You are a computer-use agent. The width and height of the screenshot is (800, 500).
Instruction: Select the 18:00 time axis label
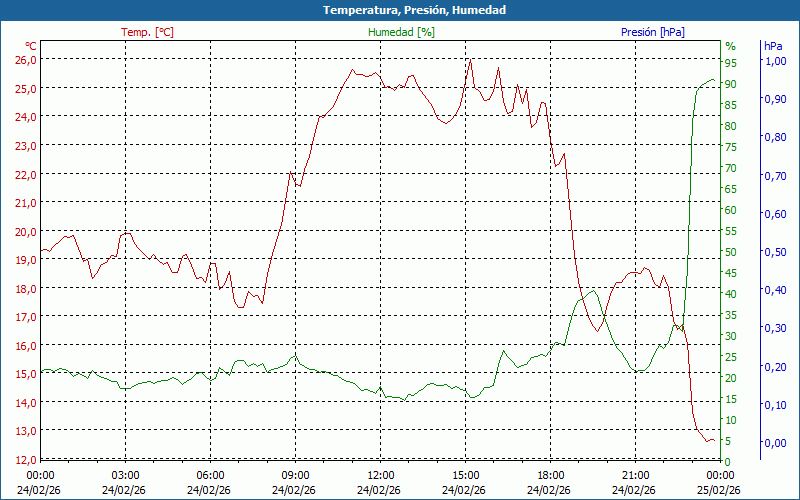pyautogui.click(x=551, y=475)
